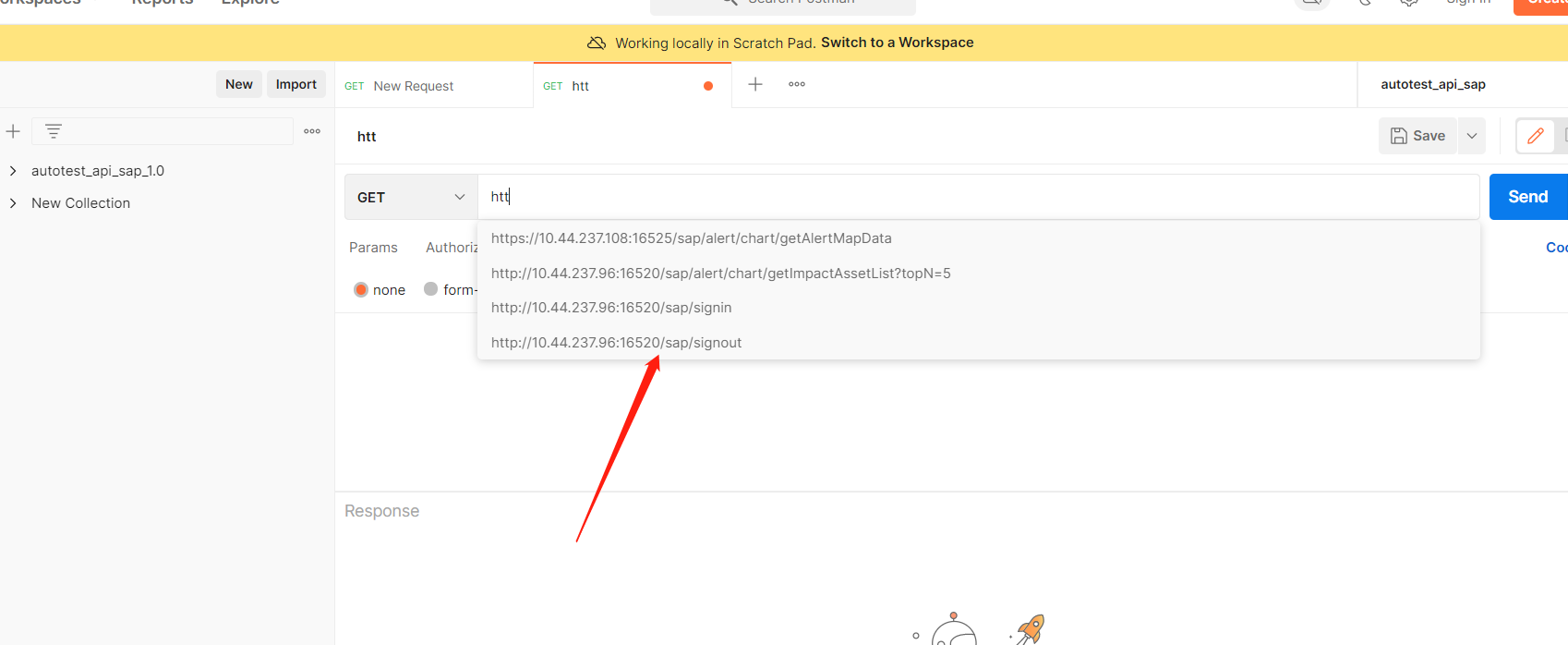Open tab options ellipsis menu
The height and width of the screenshot is (645, 1568).
point(797,84)
